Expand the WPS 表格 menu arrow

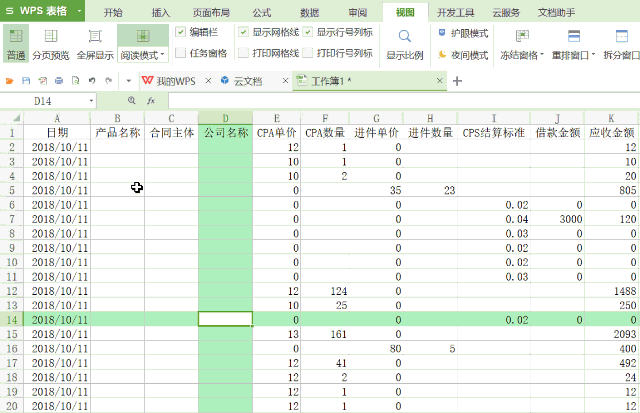click(79, 11)
